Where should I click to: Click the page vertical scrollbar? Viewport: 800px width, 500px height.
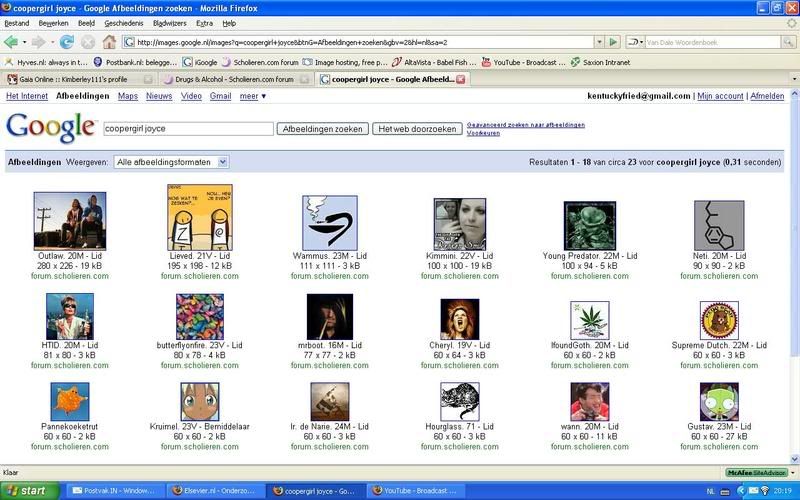click(x=794, y=276)
